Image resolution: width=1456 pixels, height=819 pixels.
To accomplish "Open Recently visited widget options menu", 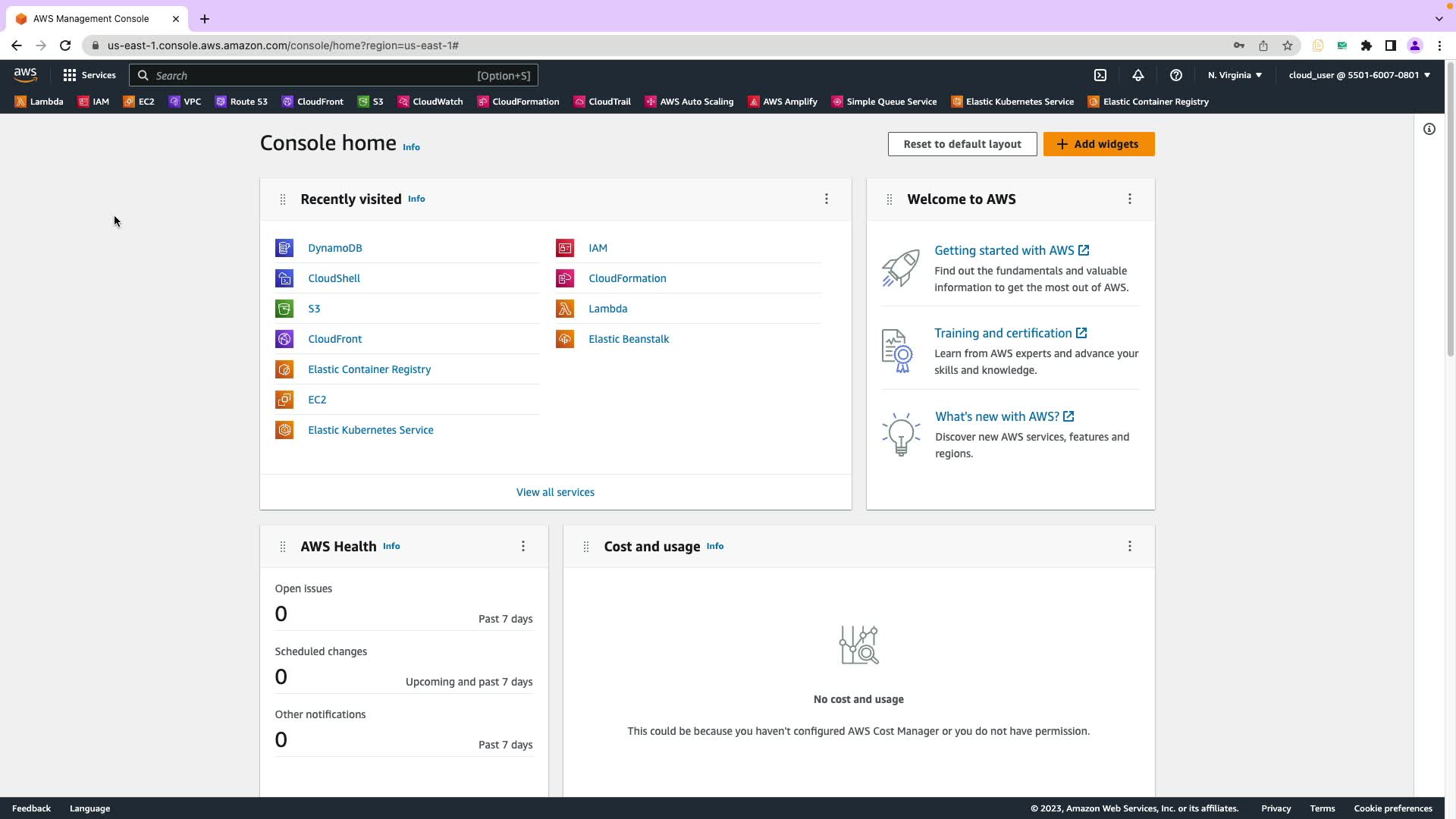I will (827, 199).
